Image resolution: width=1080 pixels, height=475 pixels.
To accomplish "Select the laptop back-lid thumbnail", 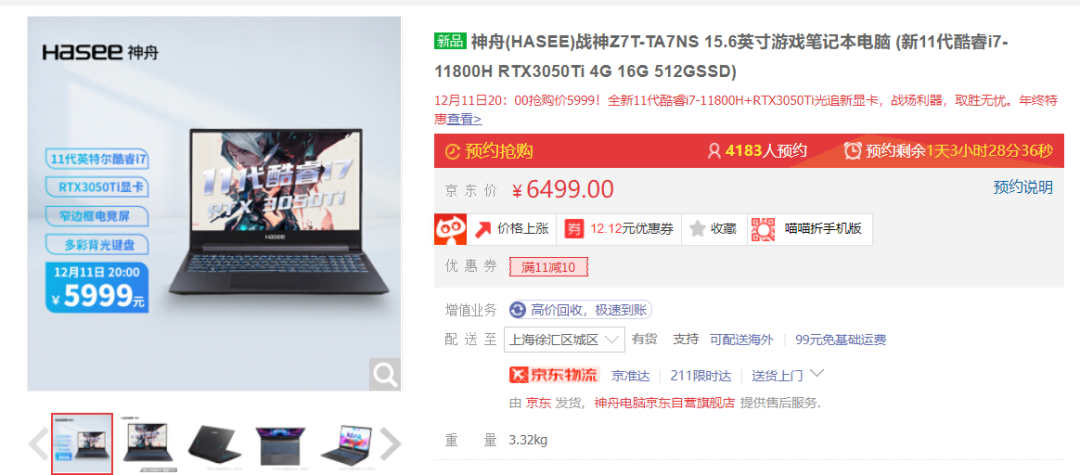I will [216, 443].
